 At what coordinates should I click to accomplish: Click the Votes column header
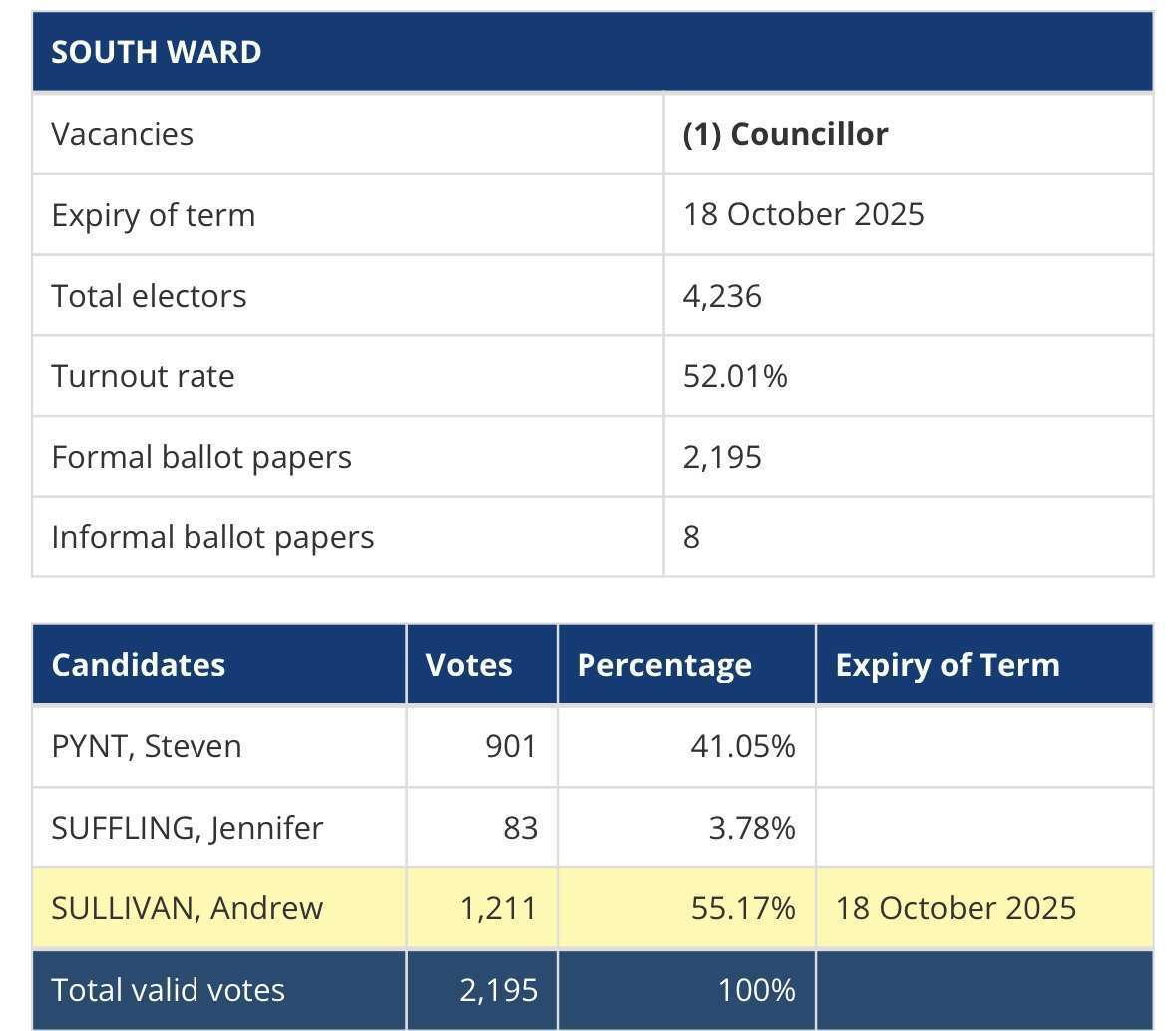tap(482, 665)
